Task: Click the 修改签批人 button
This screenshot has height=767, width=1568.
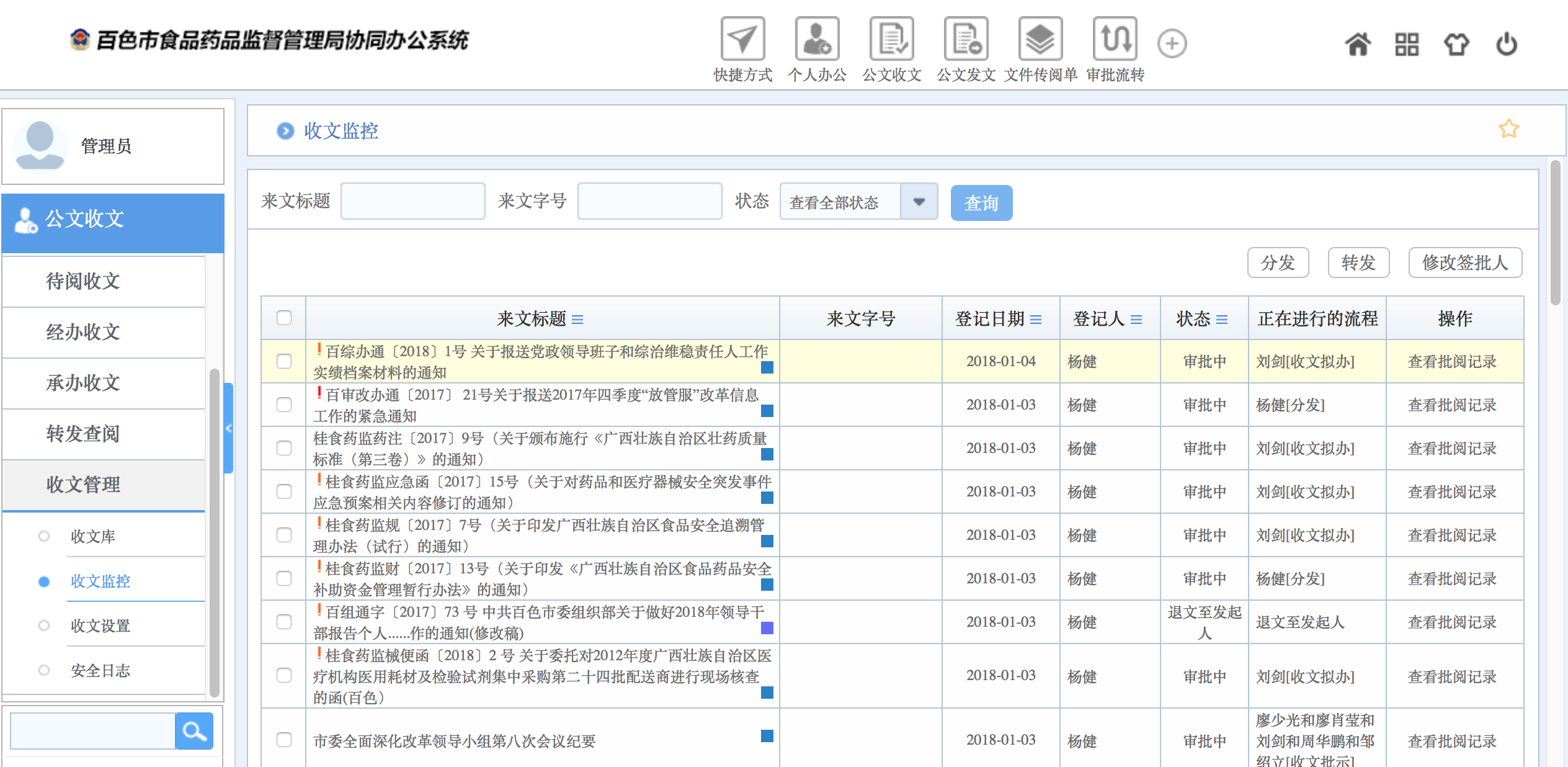Action: tap(1464, 262)
